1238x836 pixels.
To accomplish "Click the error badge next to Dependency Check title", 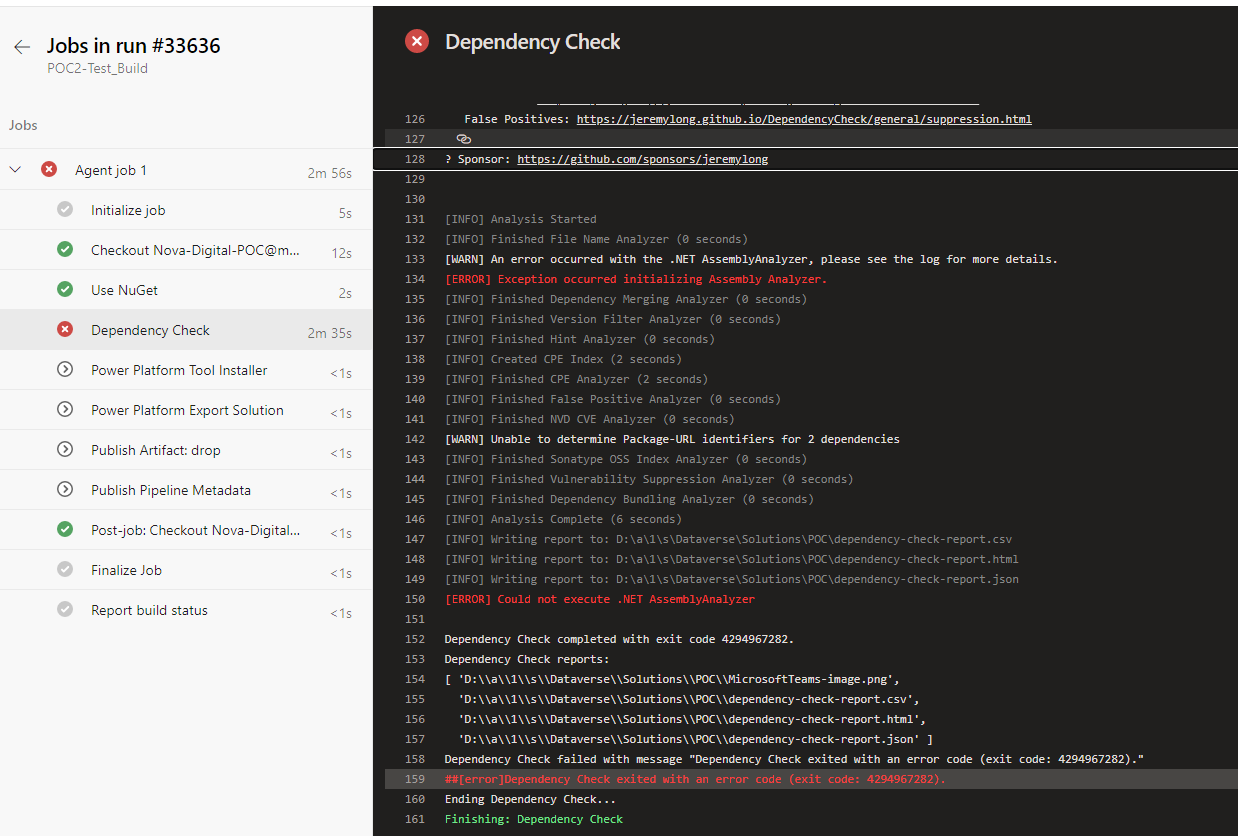I will 416,41.
